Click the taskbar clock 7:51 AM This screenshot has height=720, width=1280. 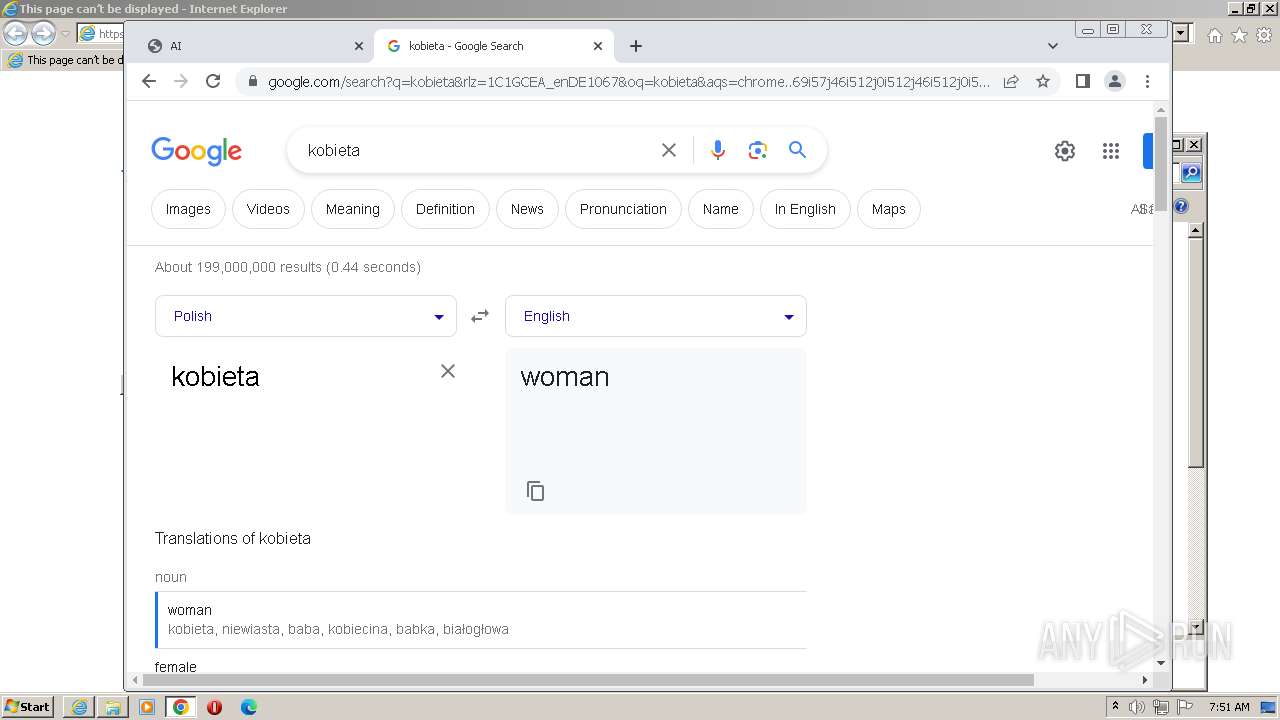(x=1229, y=707)
